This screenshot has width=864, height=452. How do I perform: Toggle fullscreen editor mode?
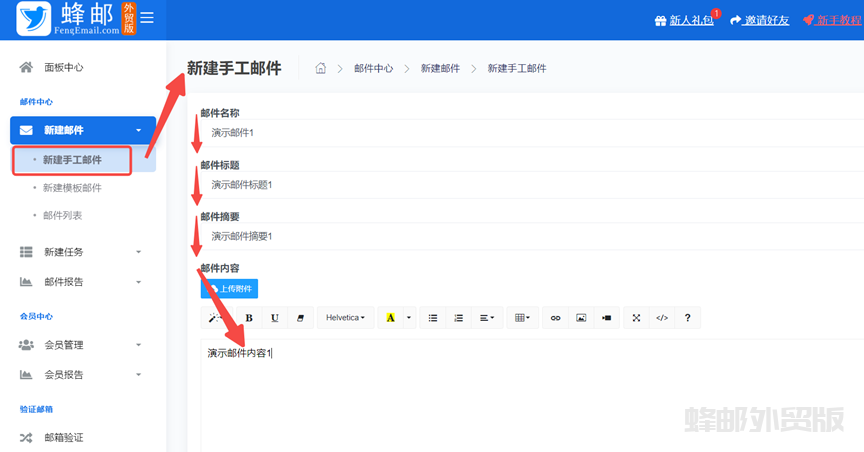click(636, 318)
